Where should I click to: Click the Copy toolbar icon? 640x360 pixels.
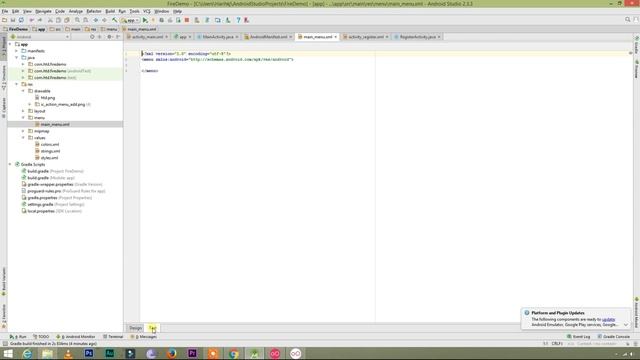[58, 20]
